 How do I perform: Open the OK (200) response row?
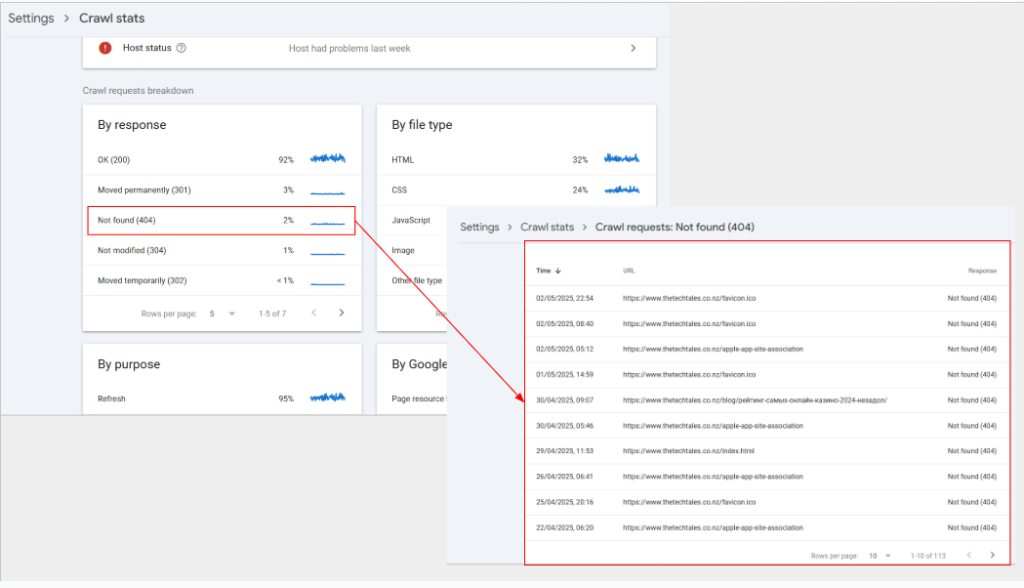(222, 159)
